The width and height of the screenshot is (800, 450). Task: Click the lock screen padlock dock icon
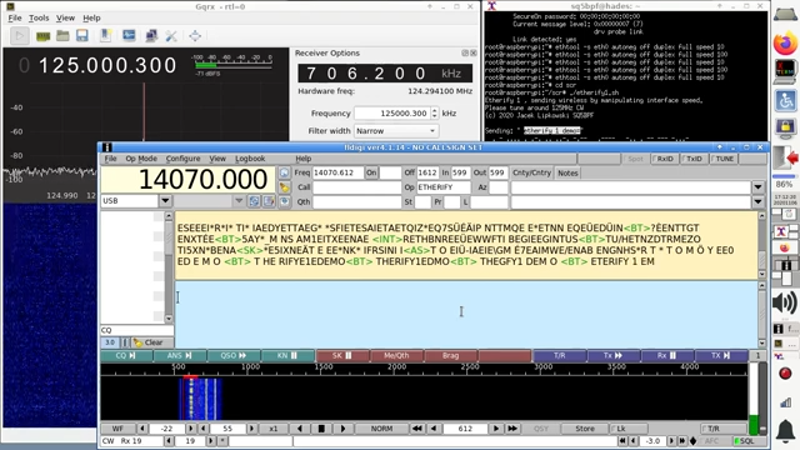pyautogui.click(x=786, y=127)
